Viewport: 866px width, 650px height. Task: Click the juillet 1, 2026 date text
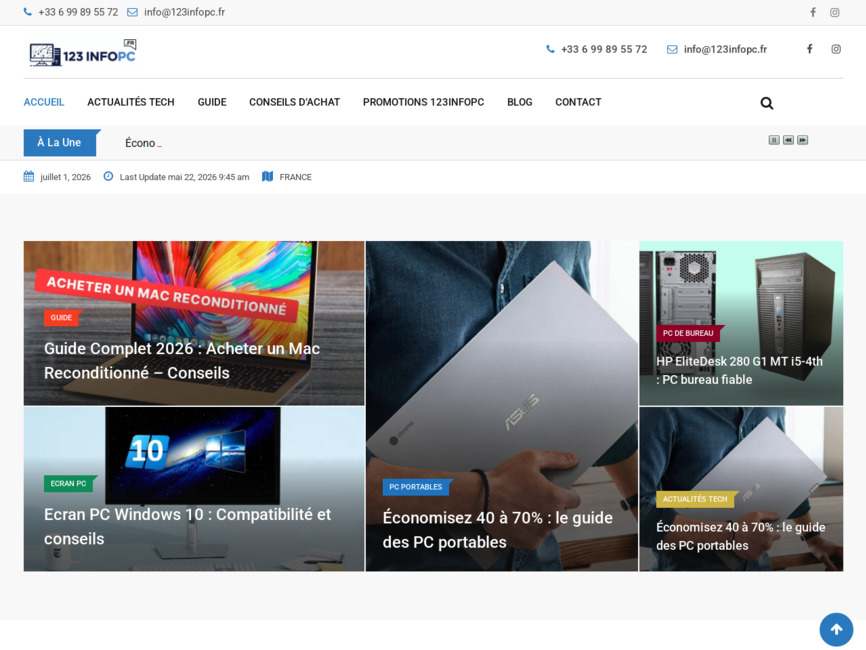pyautogui.click(x=65, y=177)
